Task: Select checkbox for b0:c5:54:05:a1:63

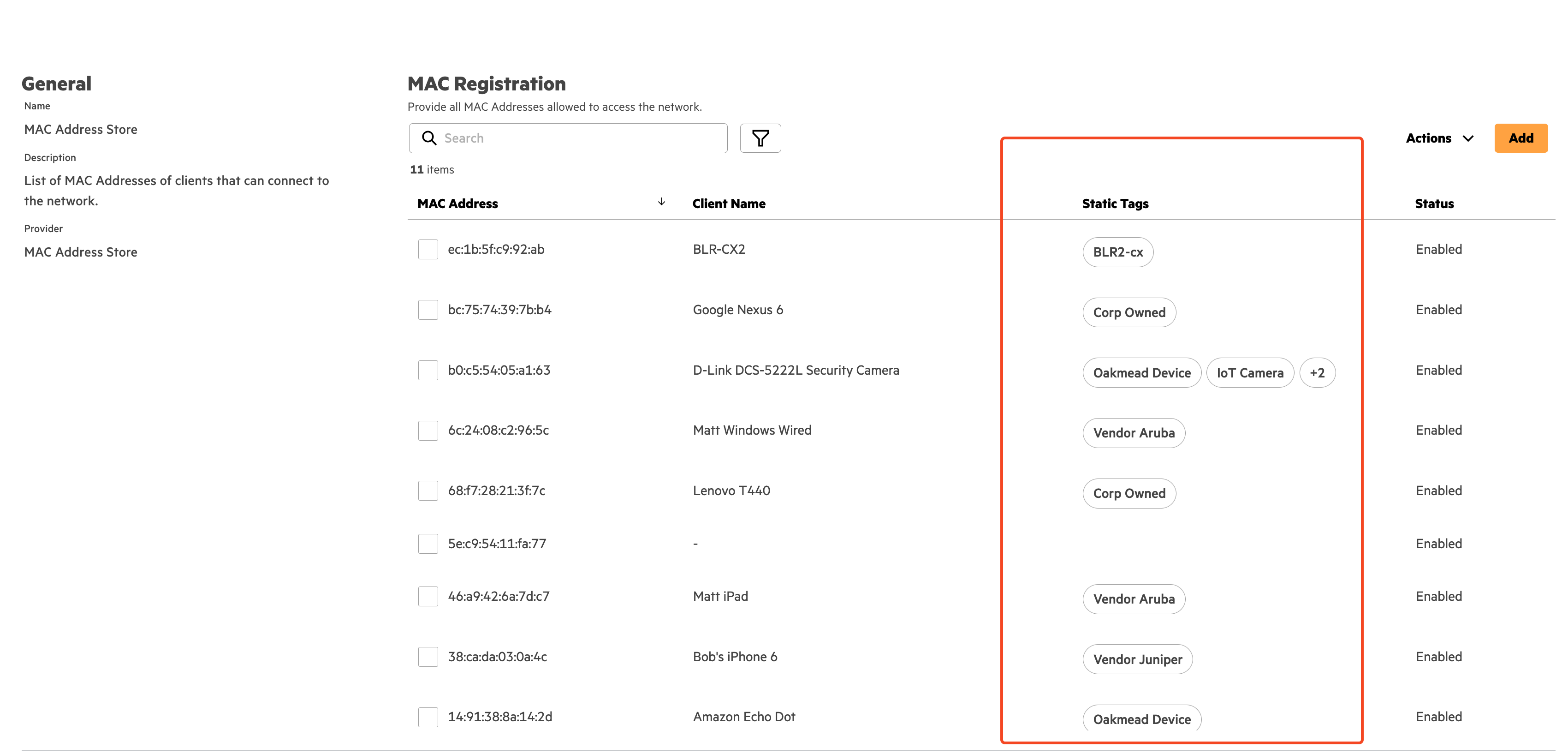Action: pyautogui.click(x=428, y=370)
